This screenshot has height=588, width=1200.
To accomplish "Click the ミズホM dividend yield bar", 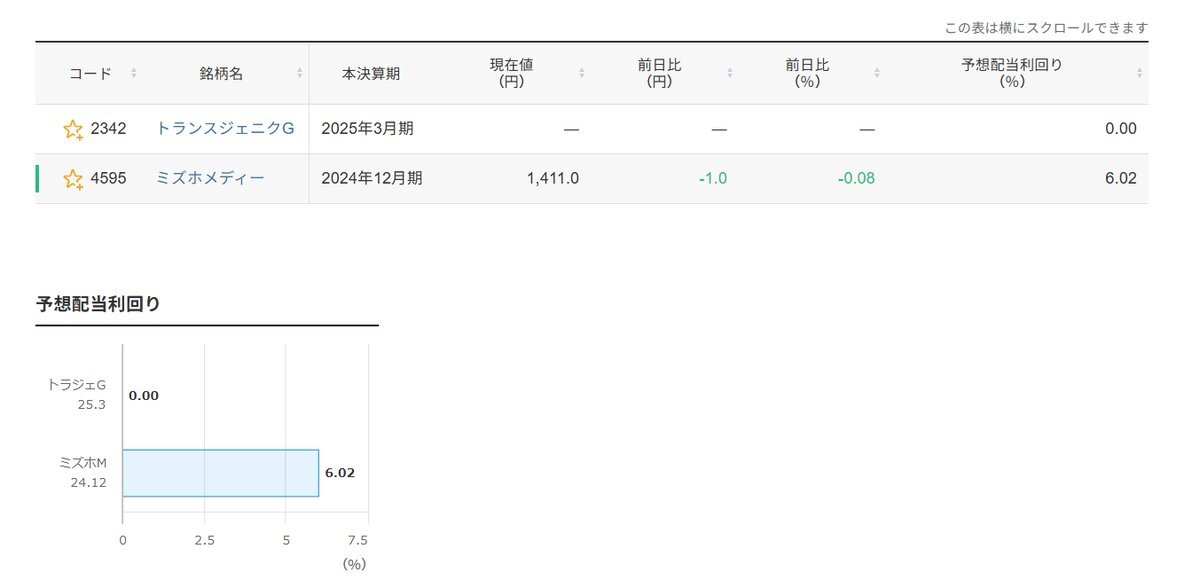I will [x=220, y=473].
